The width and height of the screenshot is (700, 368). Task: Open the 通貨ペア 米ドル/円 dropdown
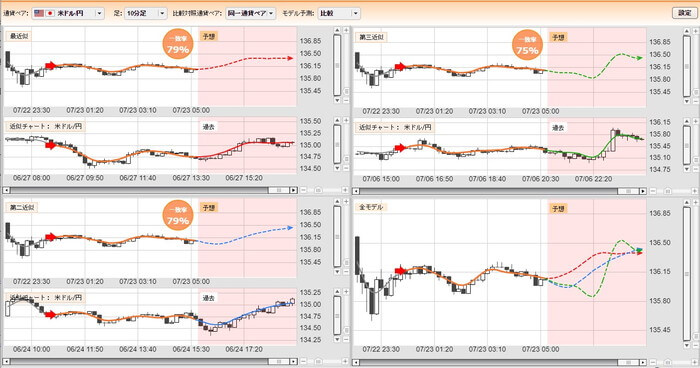68,13
